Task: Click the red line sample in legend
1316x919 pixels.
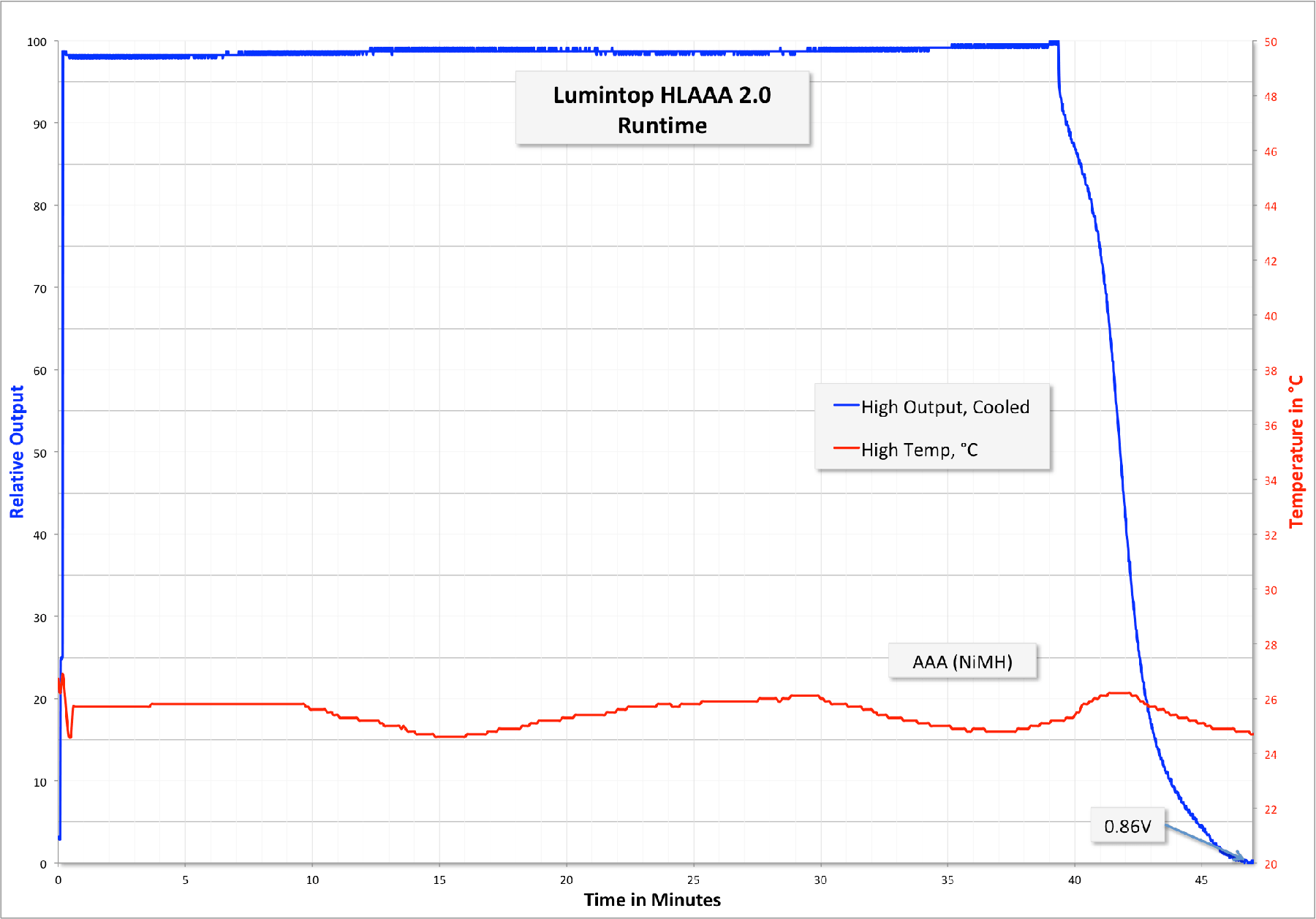Action: (x=846, y=448)
